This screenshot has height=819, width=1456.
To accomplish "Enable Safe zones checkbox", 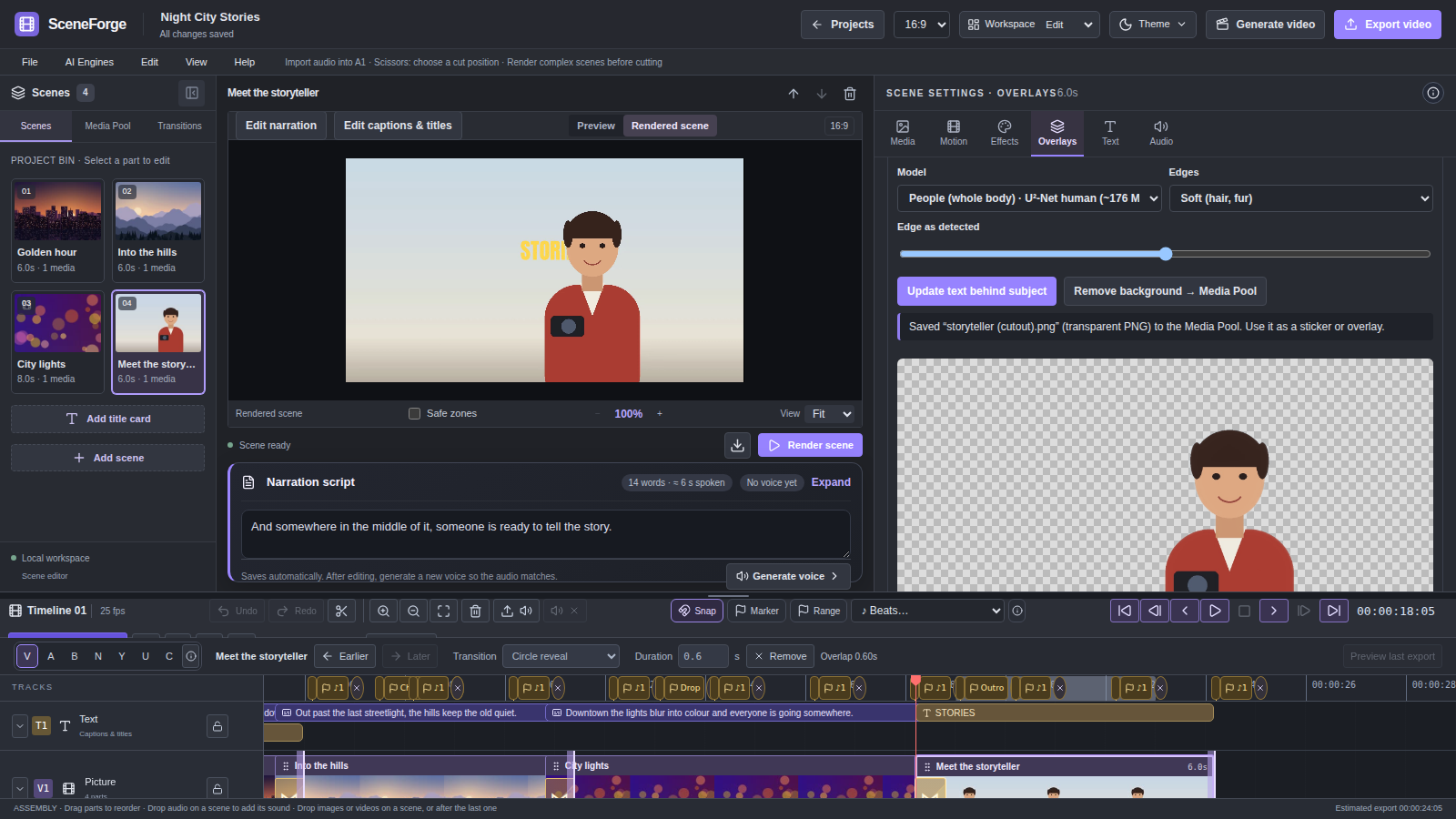I will click(x=415, y=413).
